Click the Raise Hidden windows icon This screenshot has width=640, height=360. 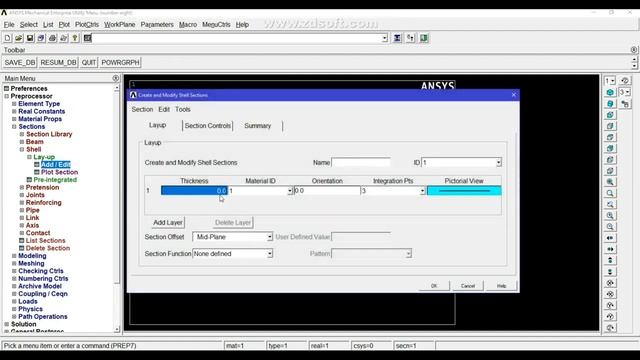tap(397, 38)
